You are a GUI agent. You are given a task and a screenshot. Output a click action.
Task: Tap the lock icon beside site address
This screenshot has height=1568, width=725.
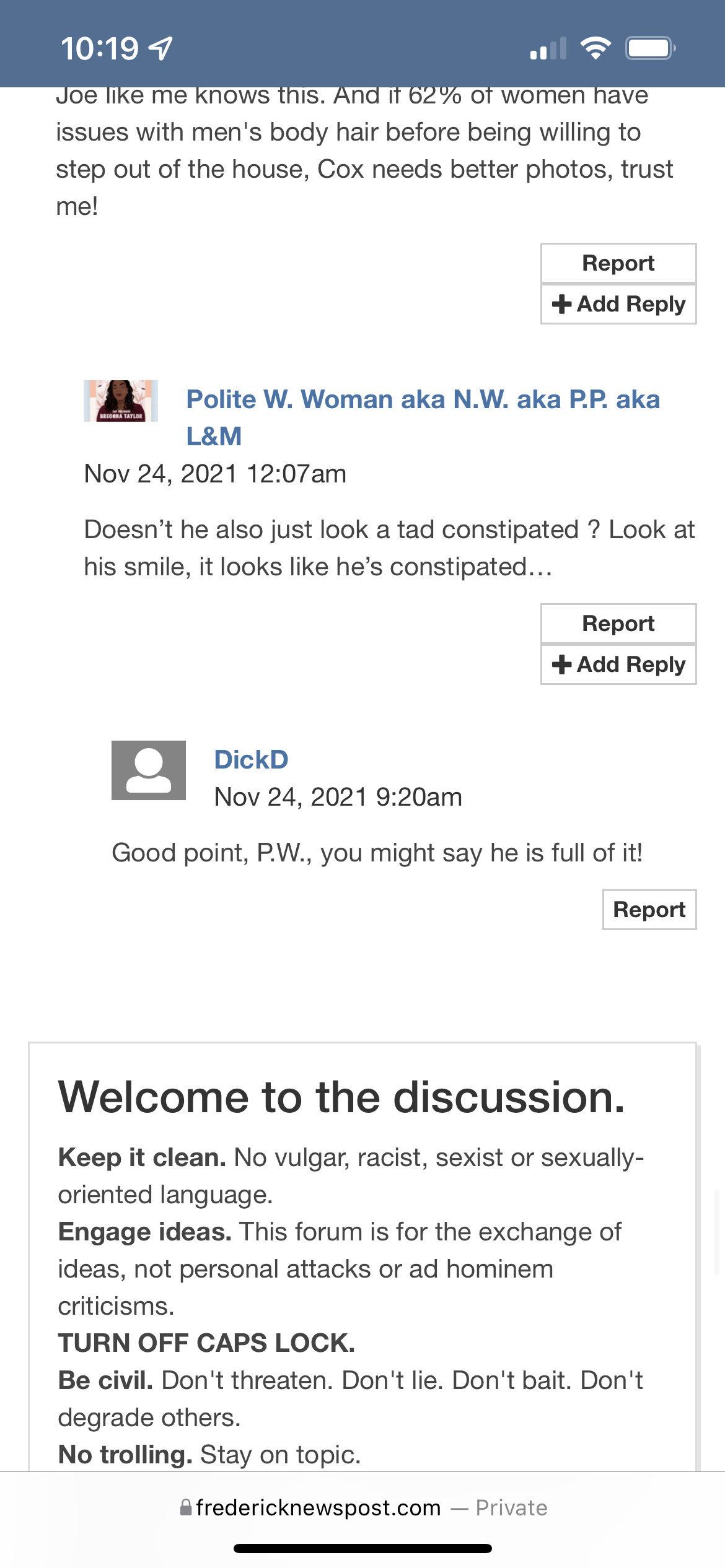tap(185, 1507)
